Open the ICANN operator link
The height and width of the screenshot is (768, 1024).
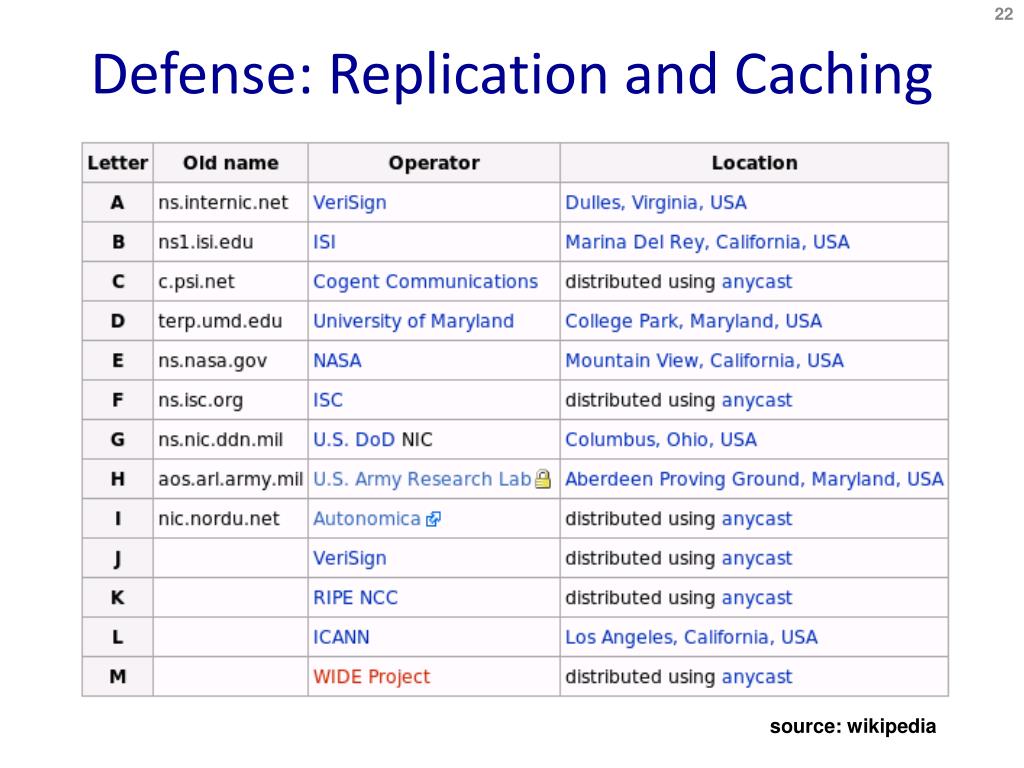[342, 637]
